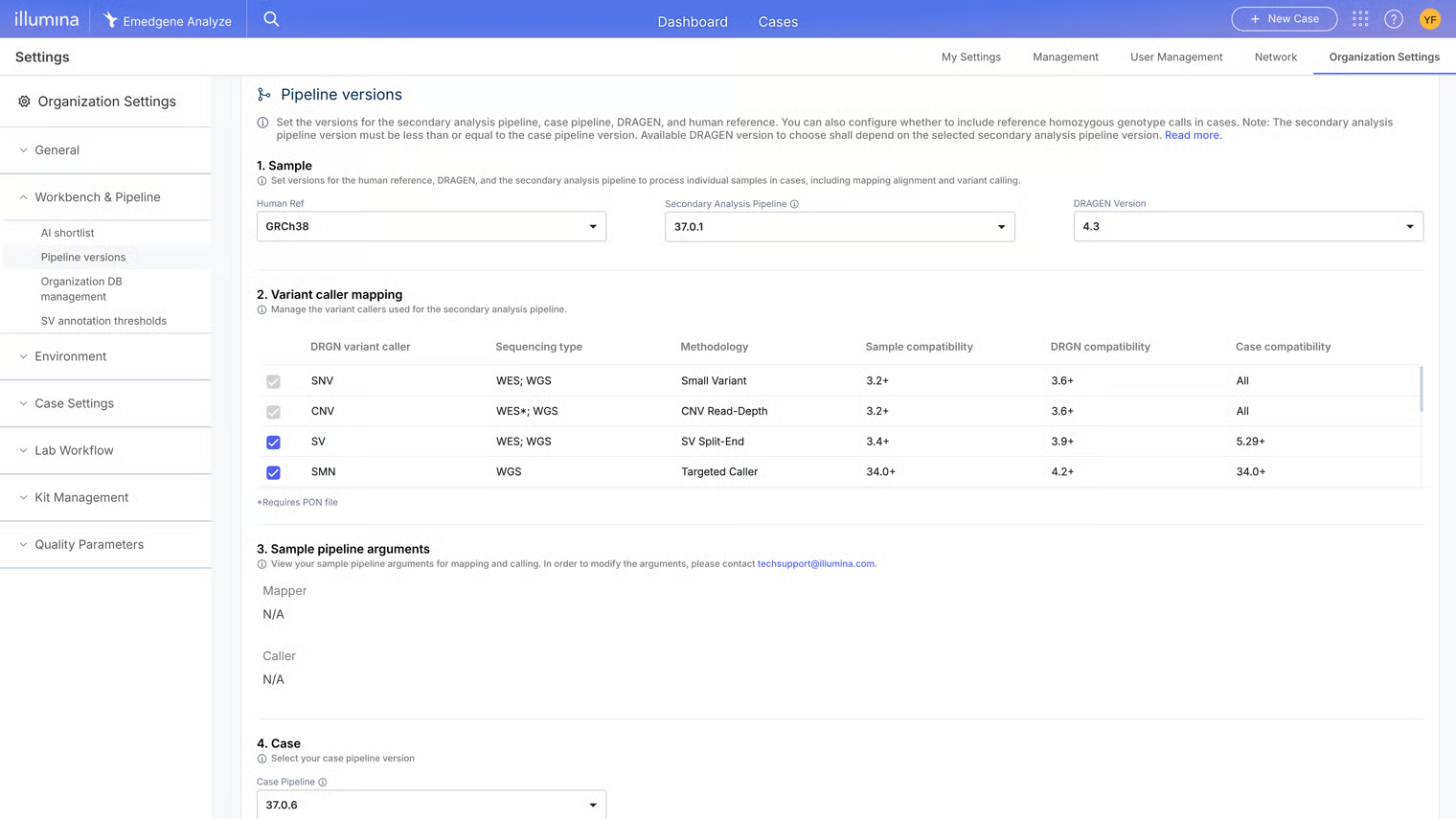
Task: Click the New Case button
Action: [x=1284, y=19]
